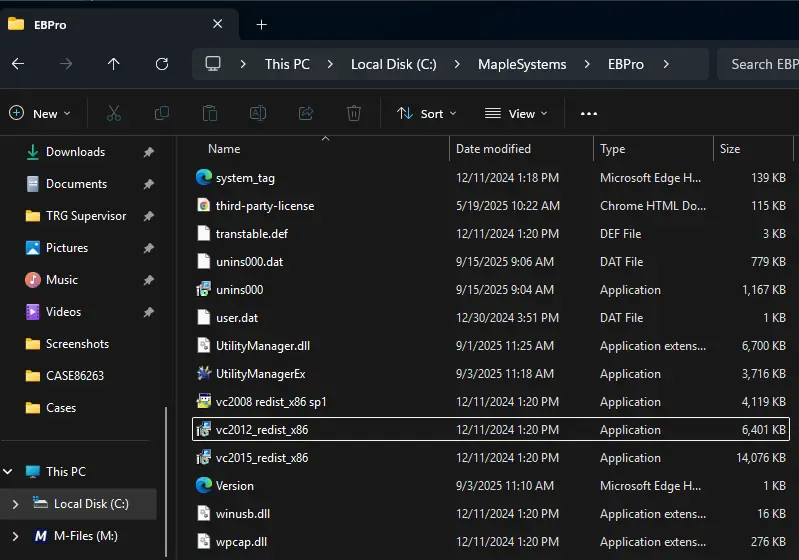Navigate back with the back arrow
799x560 pixels.
pyautogui.click(x=18, y=64)
